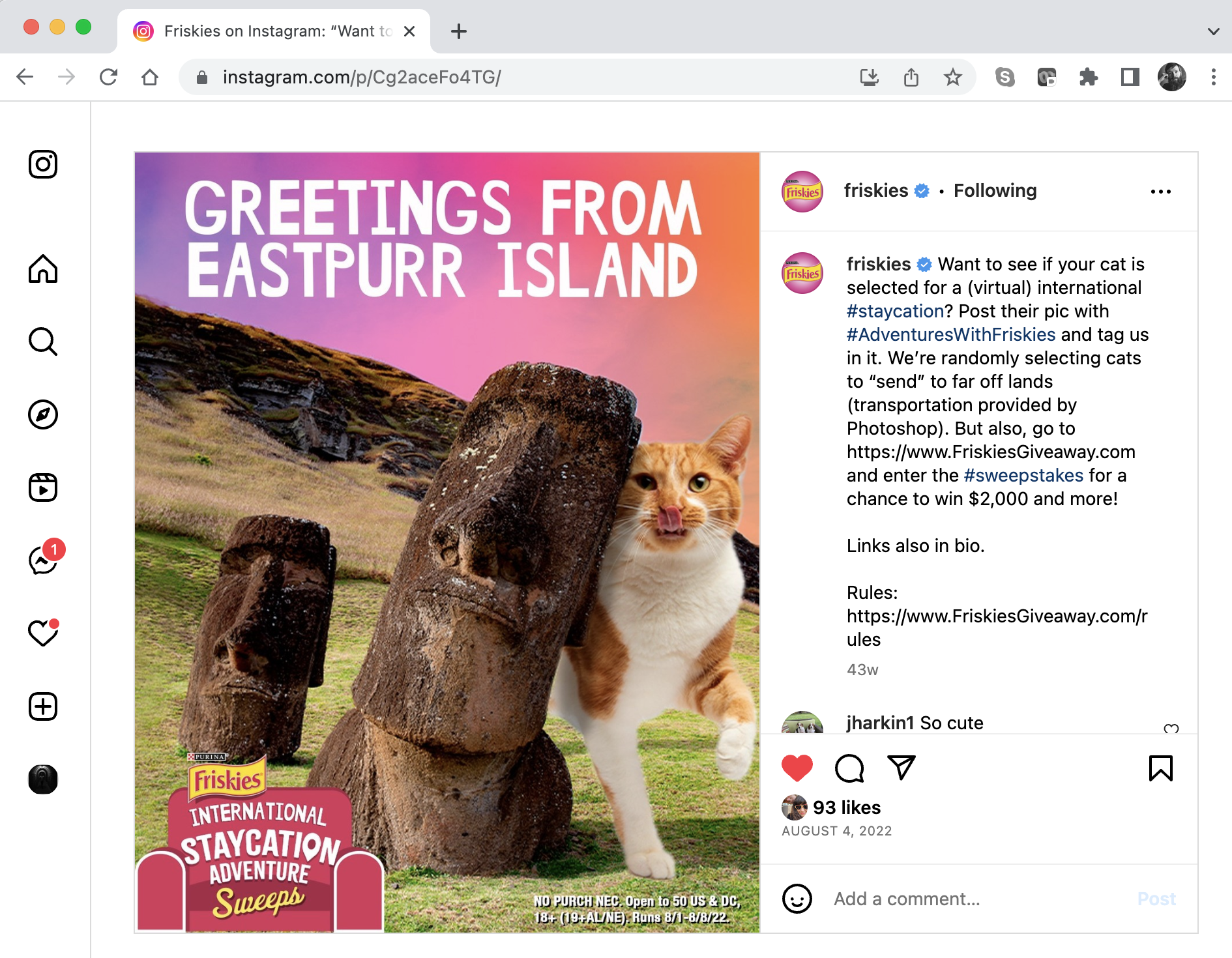Install app via download icon in address bar
Viewport: 1232px width, 958px height.
[870, 77]
